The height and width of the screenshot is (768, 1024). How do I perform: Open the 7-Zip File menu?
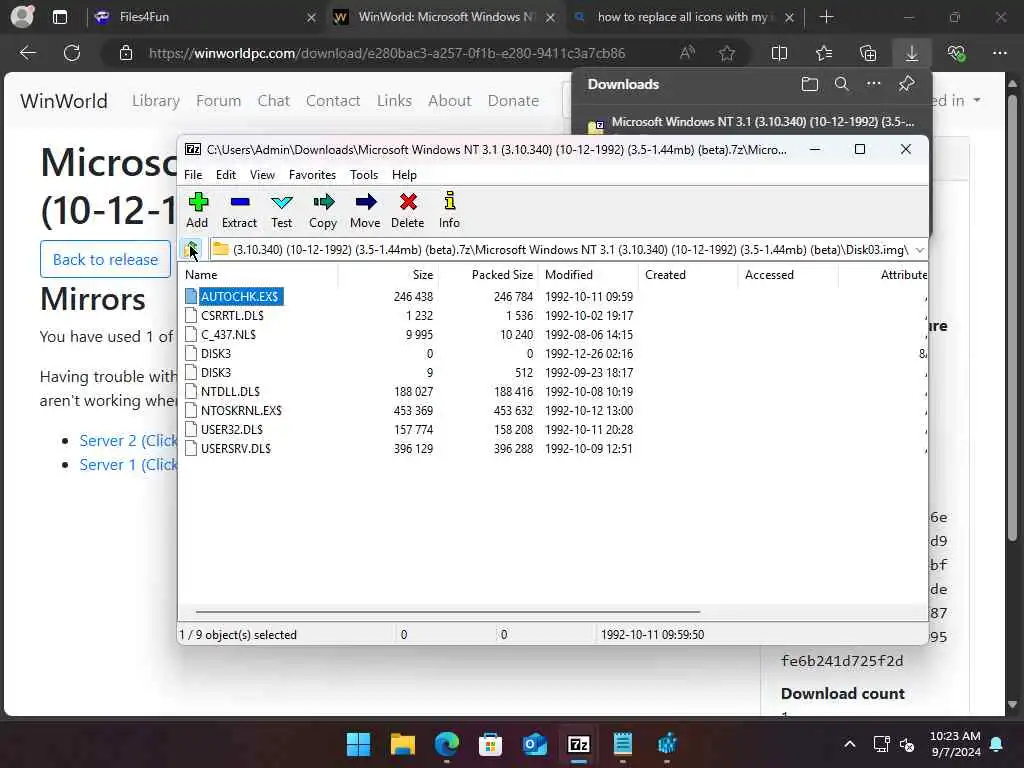click(x=193, y=175)
